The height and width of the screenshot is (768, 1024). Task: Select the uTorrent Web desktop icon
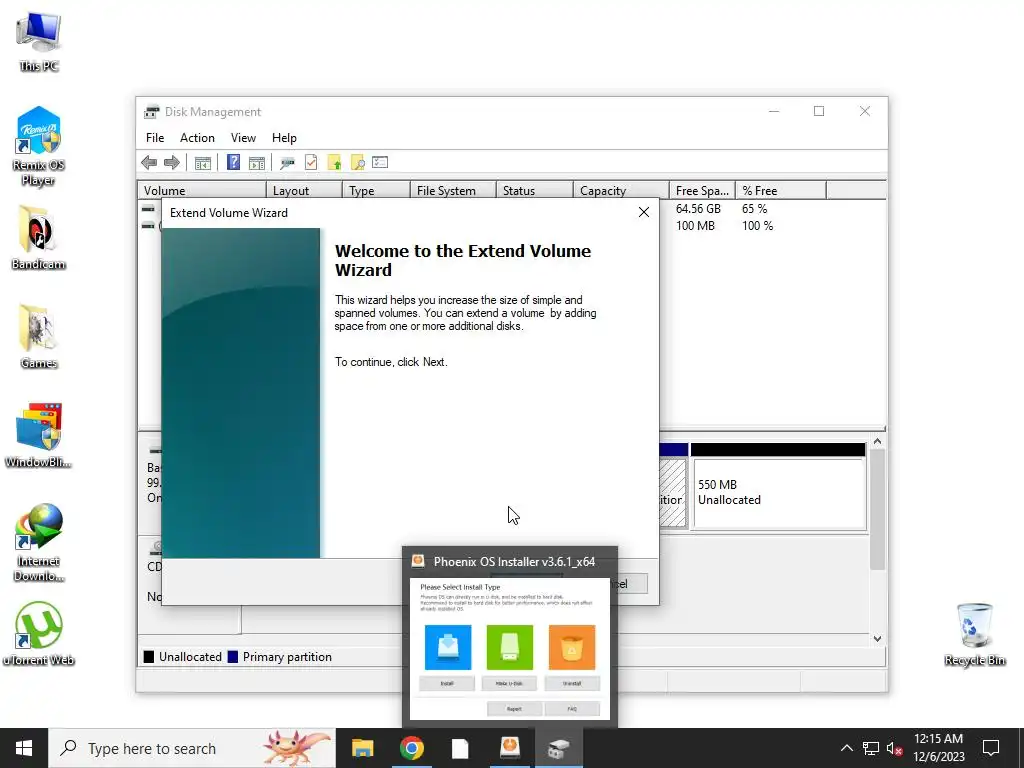(39, 633)
